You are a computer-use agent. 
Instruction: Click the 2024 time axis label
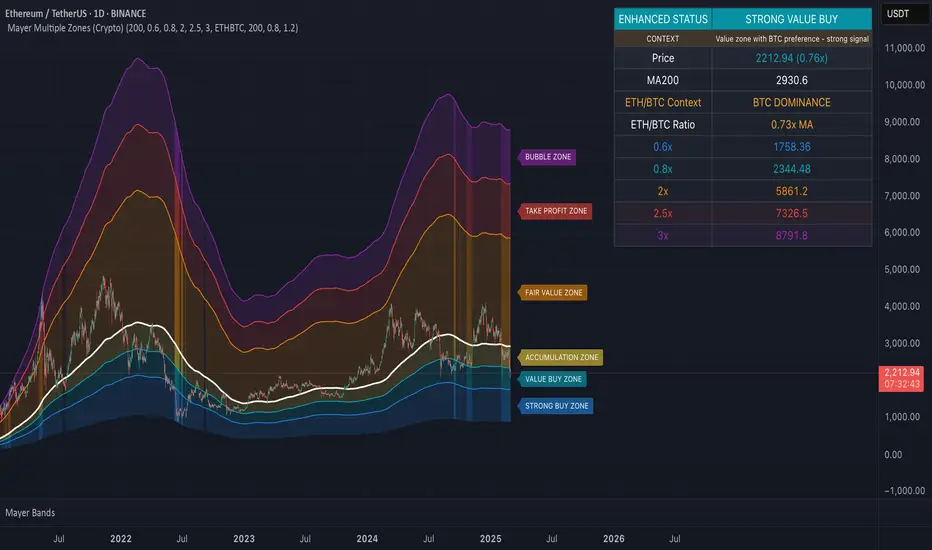point(367,539)
